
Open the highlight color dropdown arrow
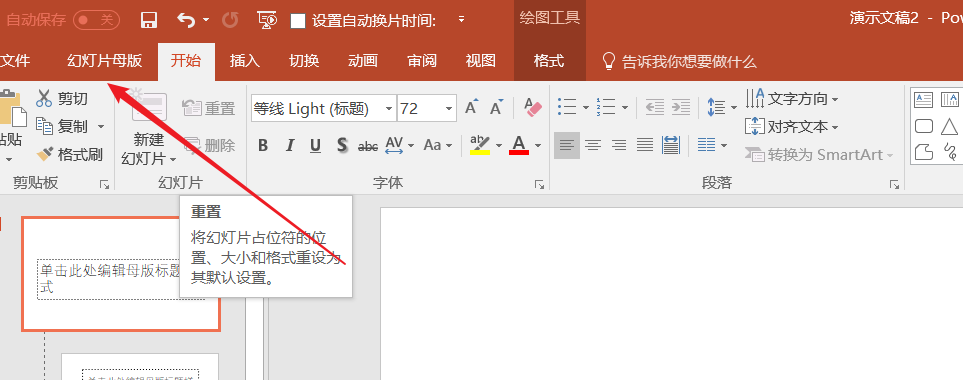coord(499,145)
